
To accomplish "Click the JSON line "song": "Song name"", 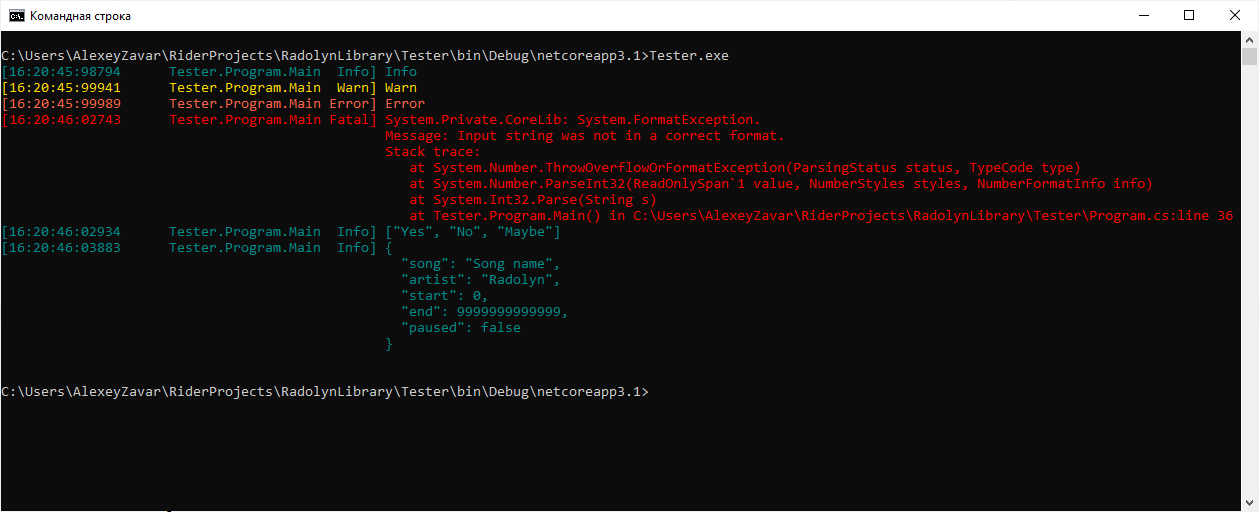I will (481, 264).
